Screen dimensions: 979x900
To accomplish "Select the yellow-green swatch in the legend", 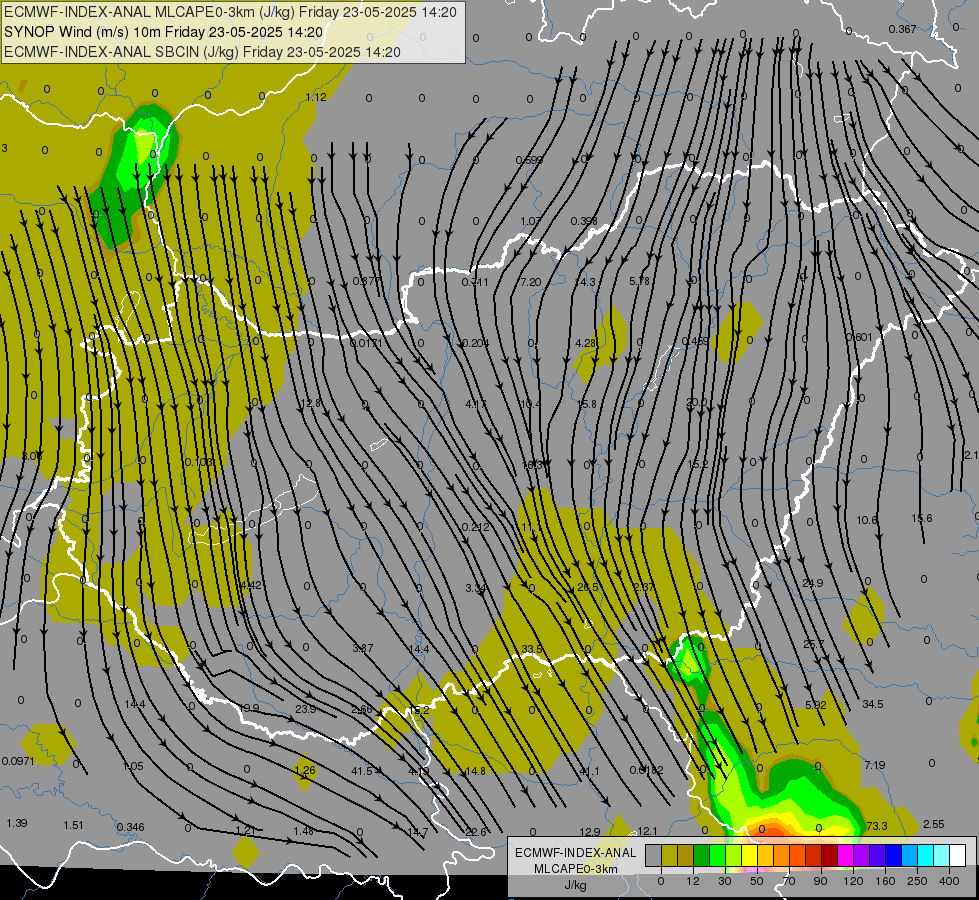I will [733, 856].
